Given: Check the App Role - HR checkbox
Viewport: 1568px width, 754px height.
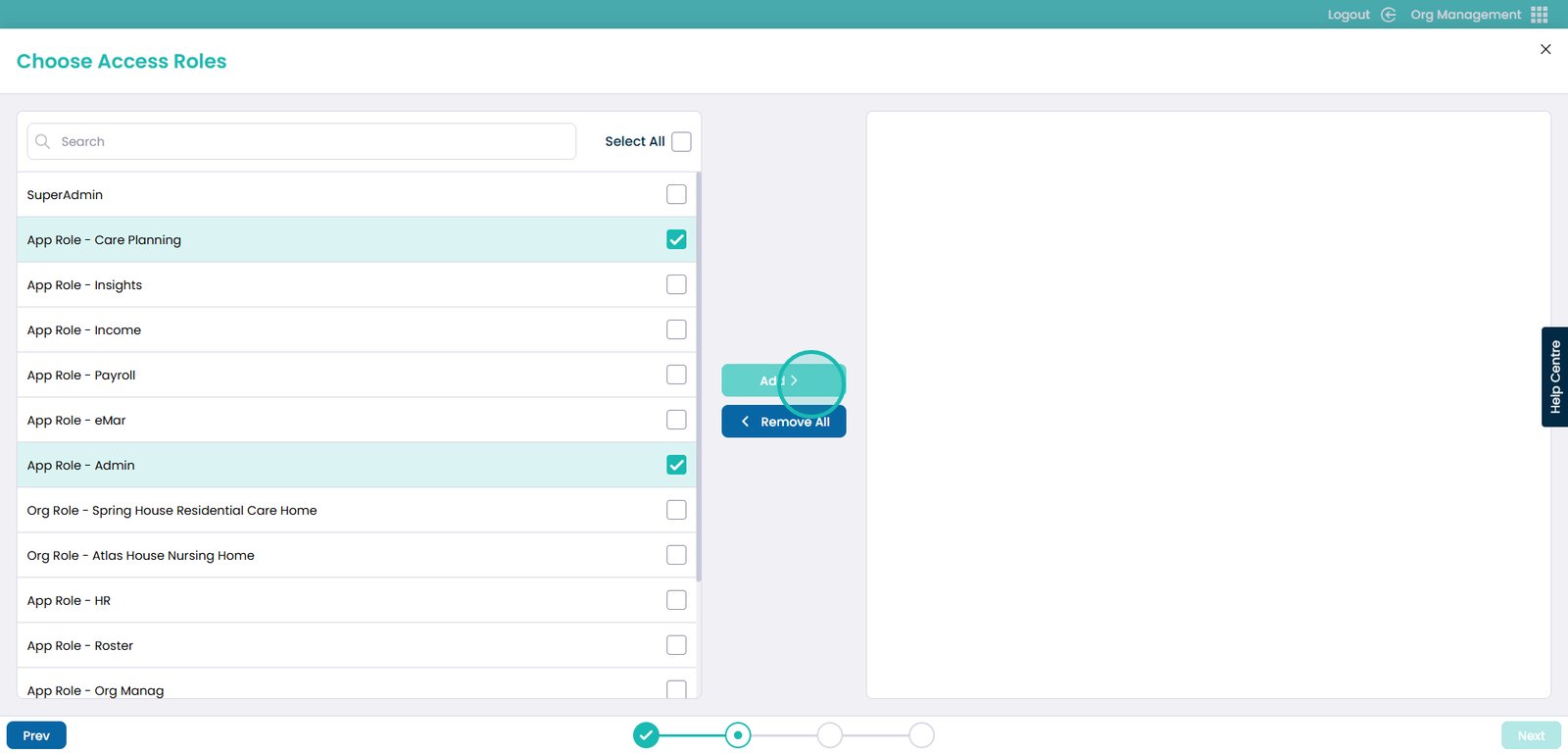Looking at the screenshot, I should [x=676, y=600].
